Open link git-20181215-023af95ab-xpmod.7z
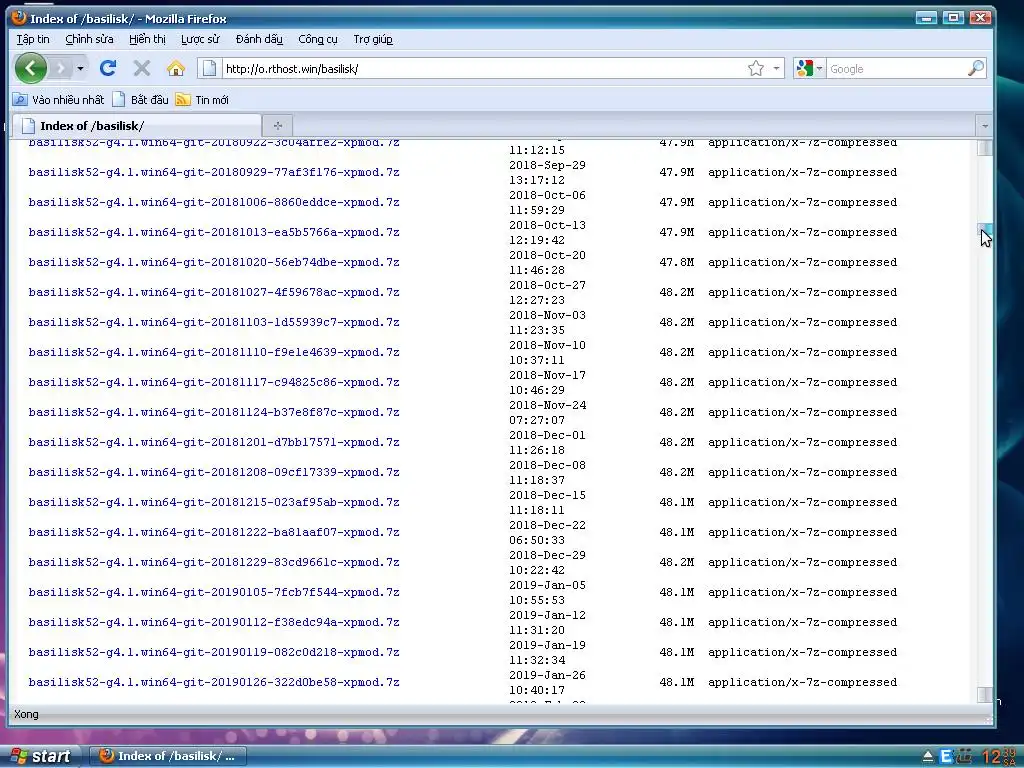Screen dimensions: 1024x768 coord(214,503)
